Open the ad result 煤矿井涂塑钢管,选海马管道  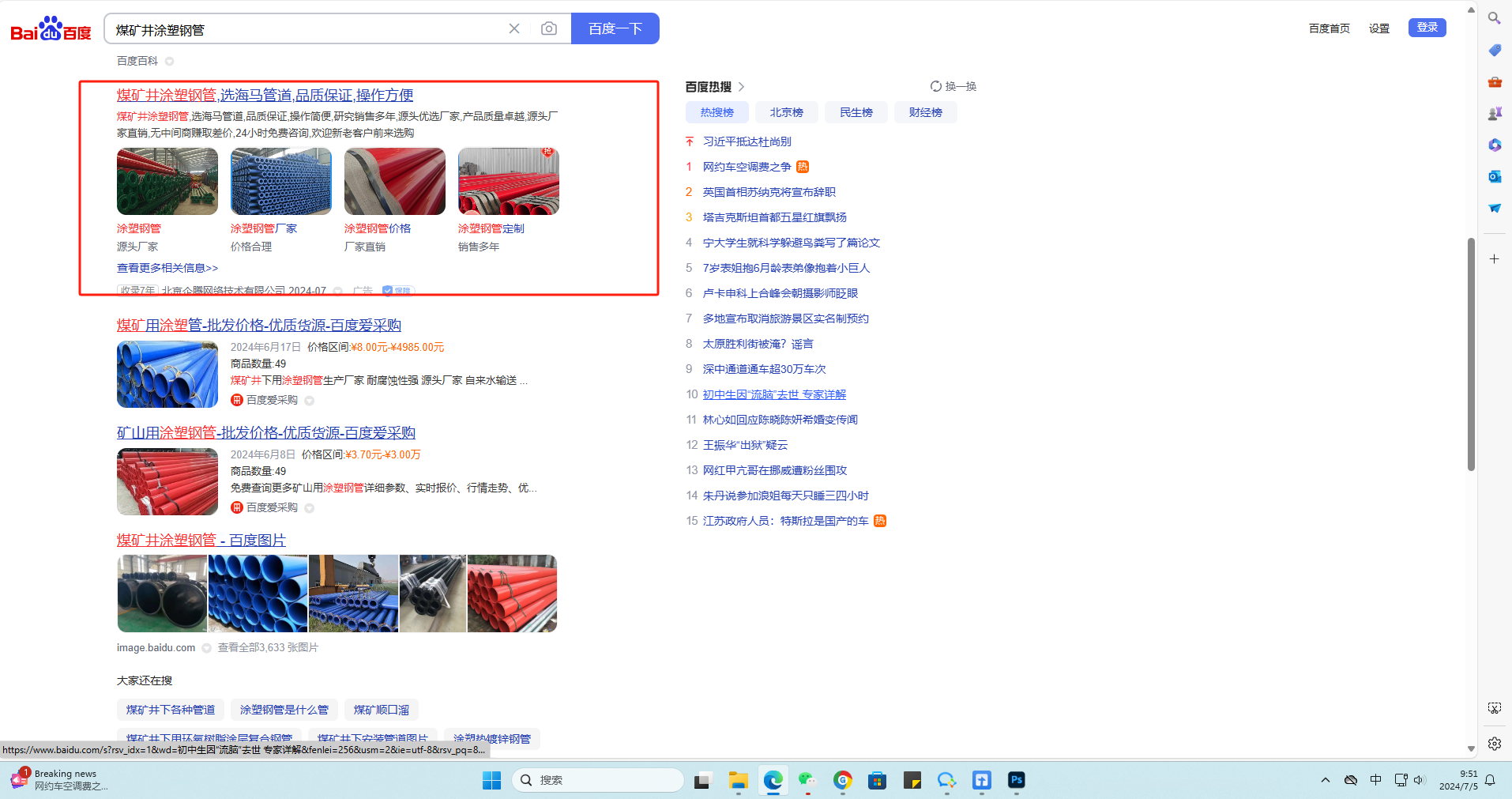point(265,95)
